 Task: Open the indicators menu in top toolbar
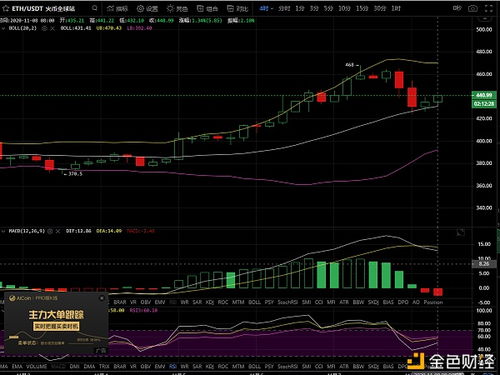[117, 9]
